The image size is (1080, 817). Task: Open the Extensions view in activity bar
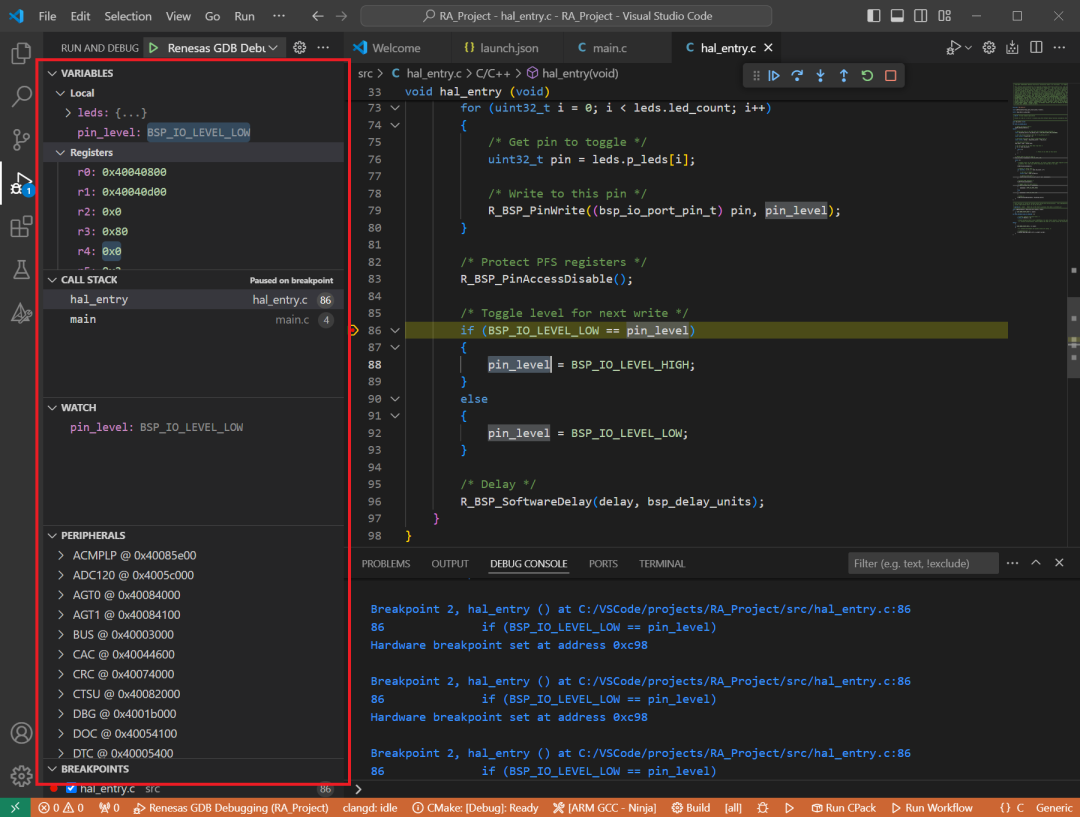pyautogui.click(x=21, y=227)
